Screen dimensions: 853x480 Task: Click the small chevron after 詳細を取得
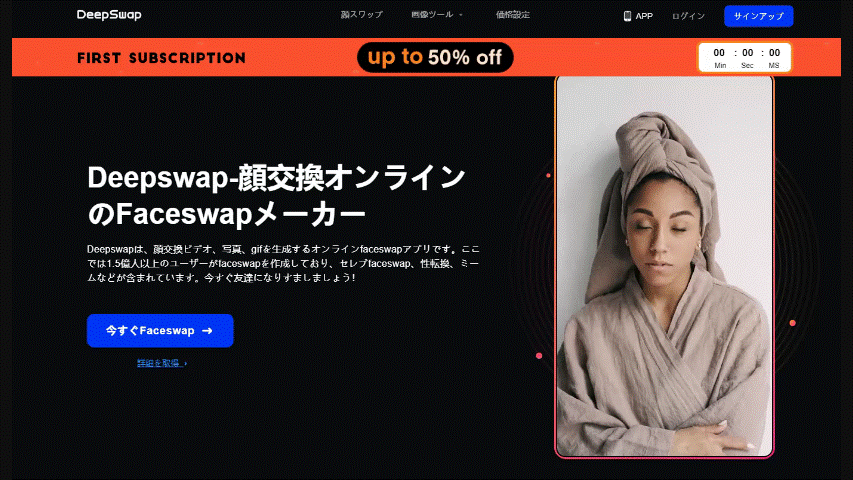pos(186,364)
